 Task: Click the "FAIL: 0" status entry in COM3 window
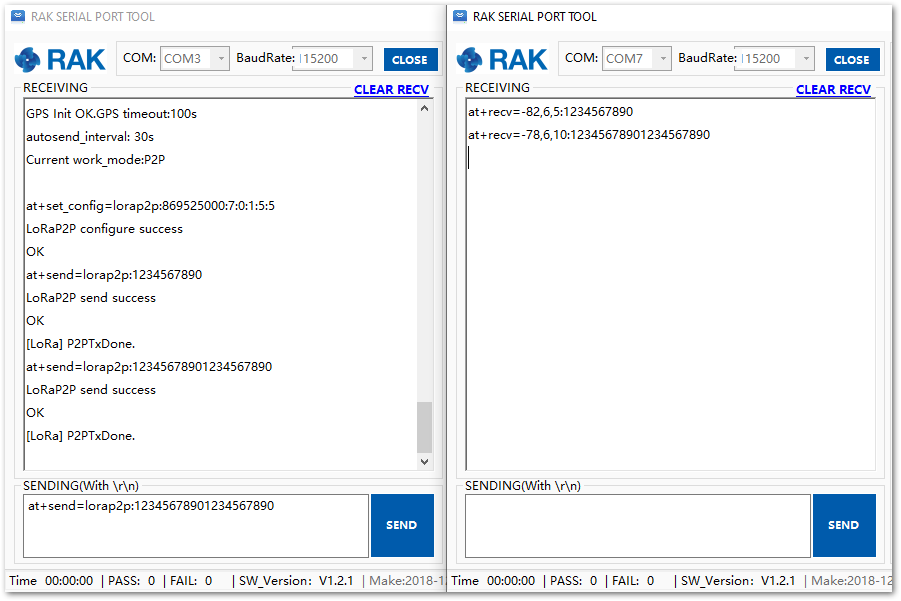(x=191, y=581)
